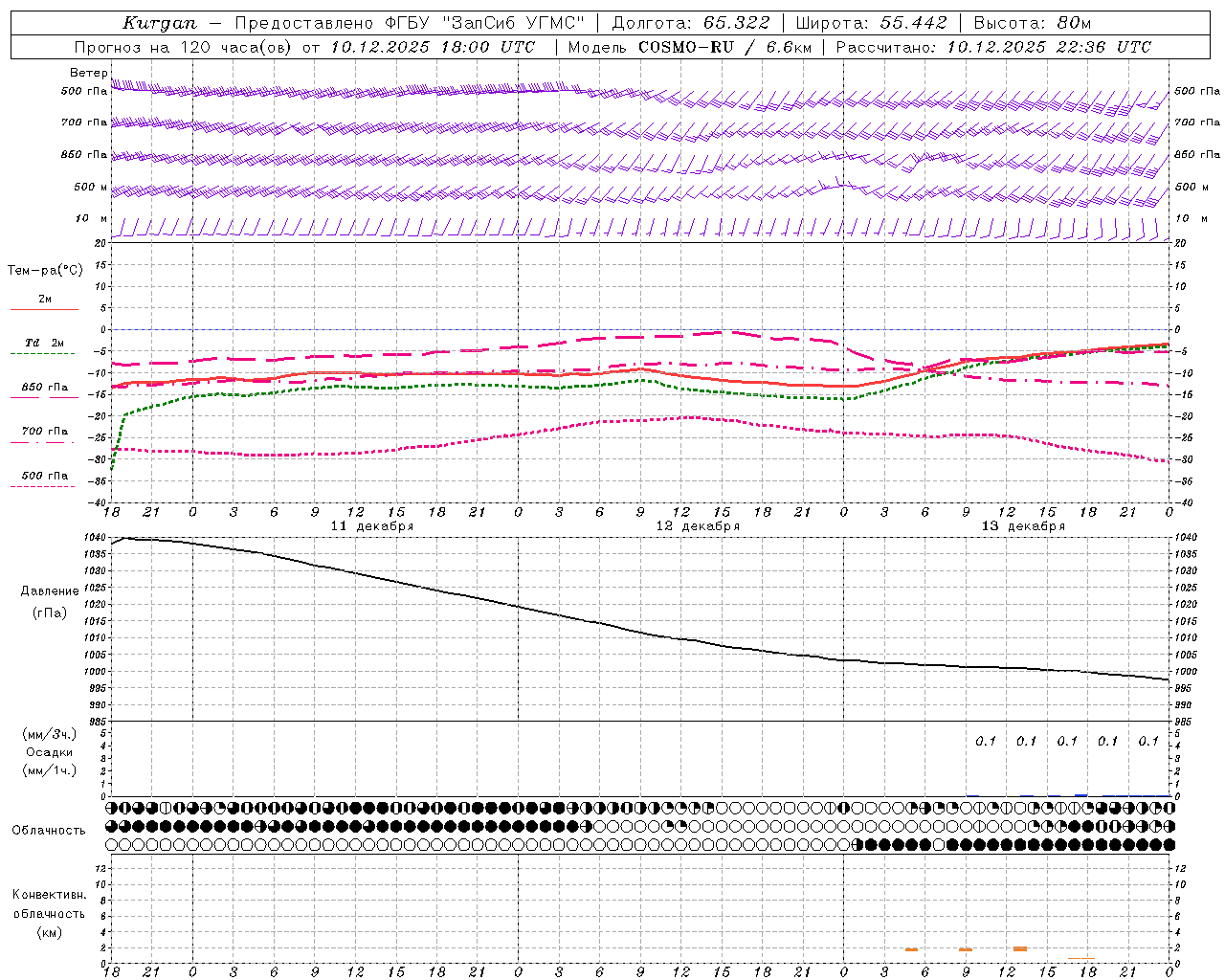The image size is (1225, 980).
Task: Click the 850 гПа temperature legend entry
Action: (x=45, y=387)
